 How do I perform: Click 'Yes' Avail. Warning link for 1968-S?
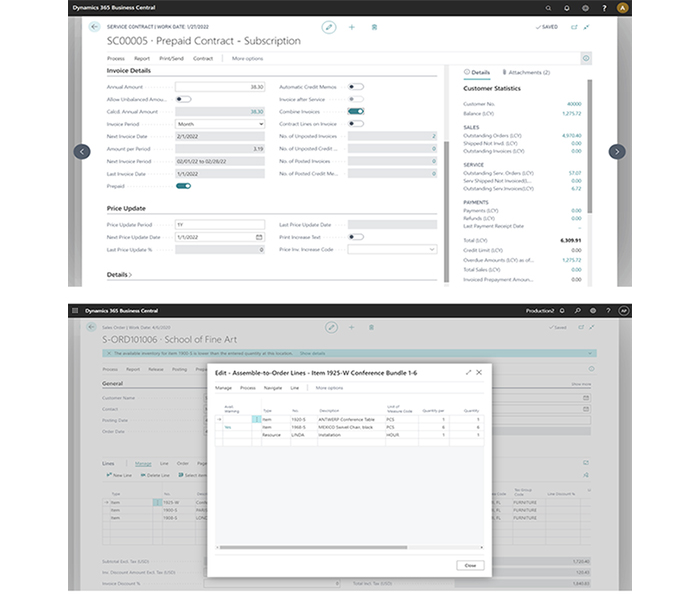pos(228,427)
